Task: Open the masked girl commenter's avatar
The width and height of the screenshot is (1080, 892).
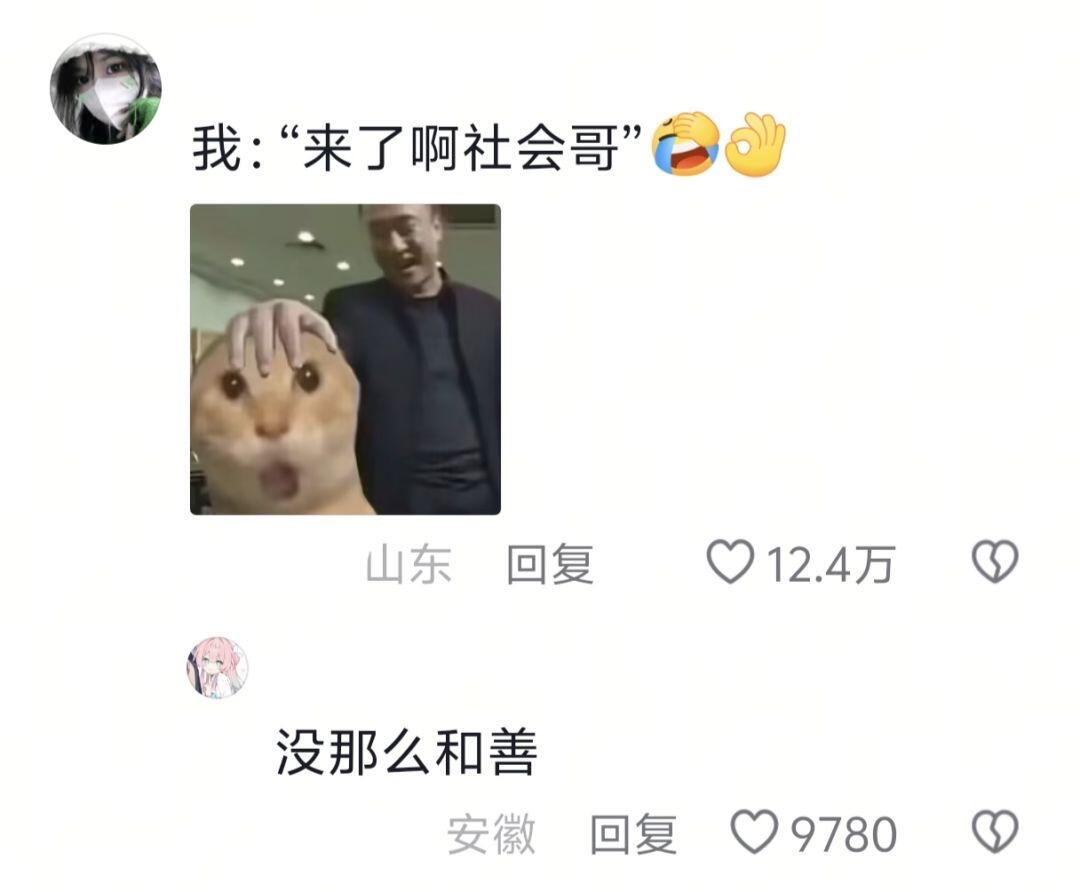Action: [106, 89]
